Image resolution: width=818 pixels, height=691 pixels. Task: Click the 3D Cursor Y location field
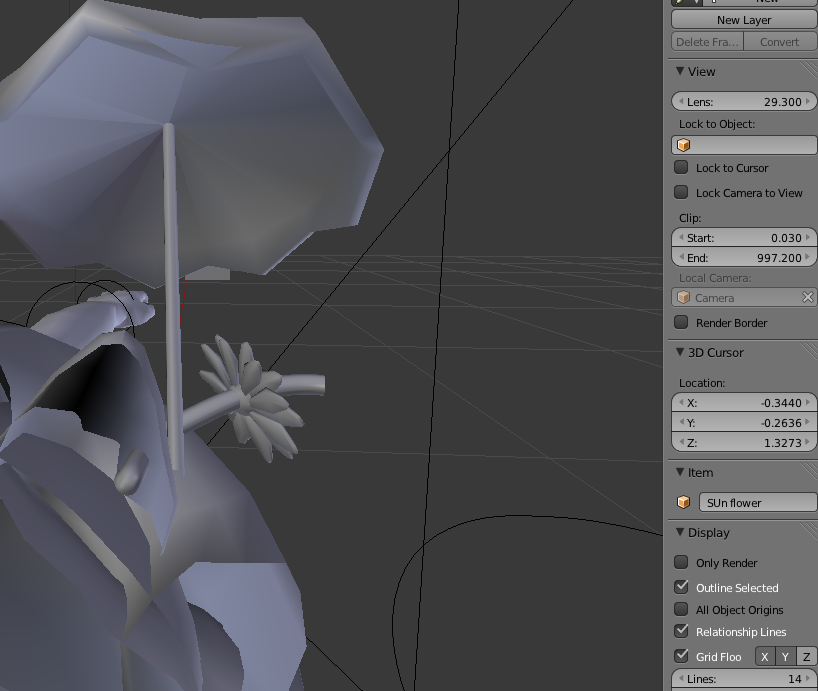click(x=744, y=422)
